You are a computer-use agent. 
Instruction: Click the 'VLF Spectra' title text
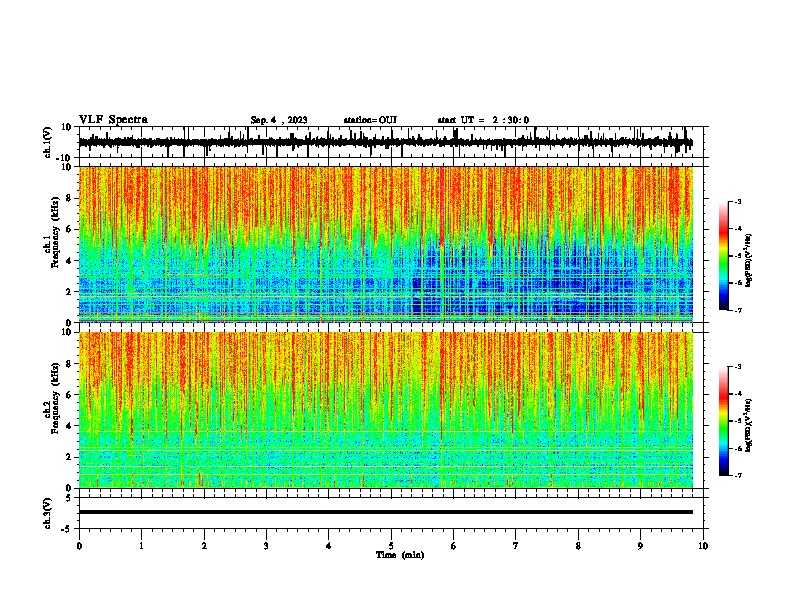113,120
